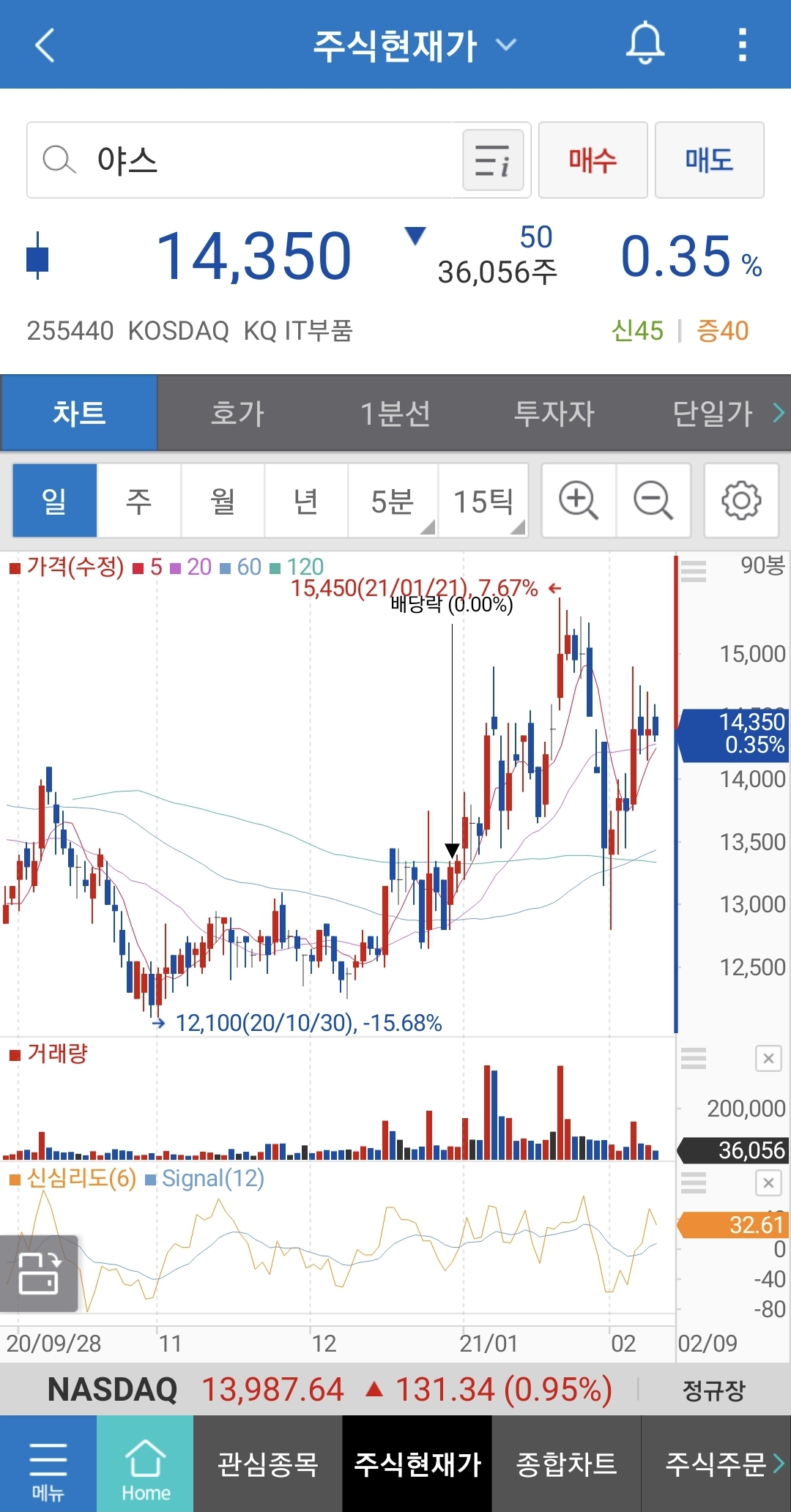Go to Home in bottom bar
Screen dimensions: 791x1512
click(x=145, y=1464)
